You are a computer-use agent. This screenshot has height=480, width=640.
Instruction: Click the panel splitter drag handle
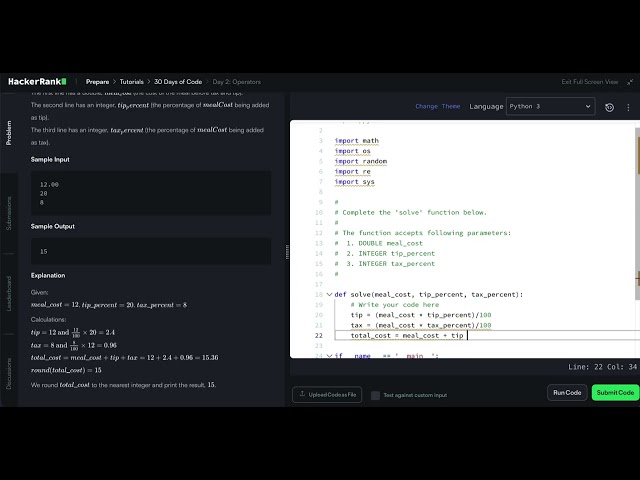point(287,252)
